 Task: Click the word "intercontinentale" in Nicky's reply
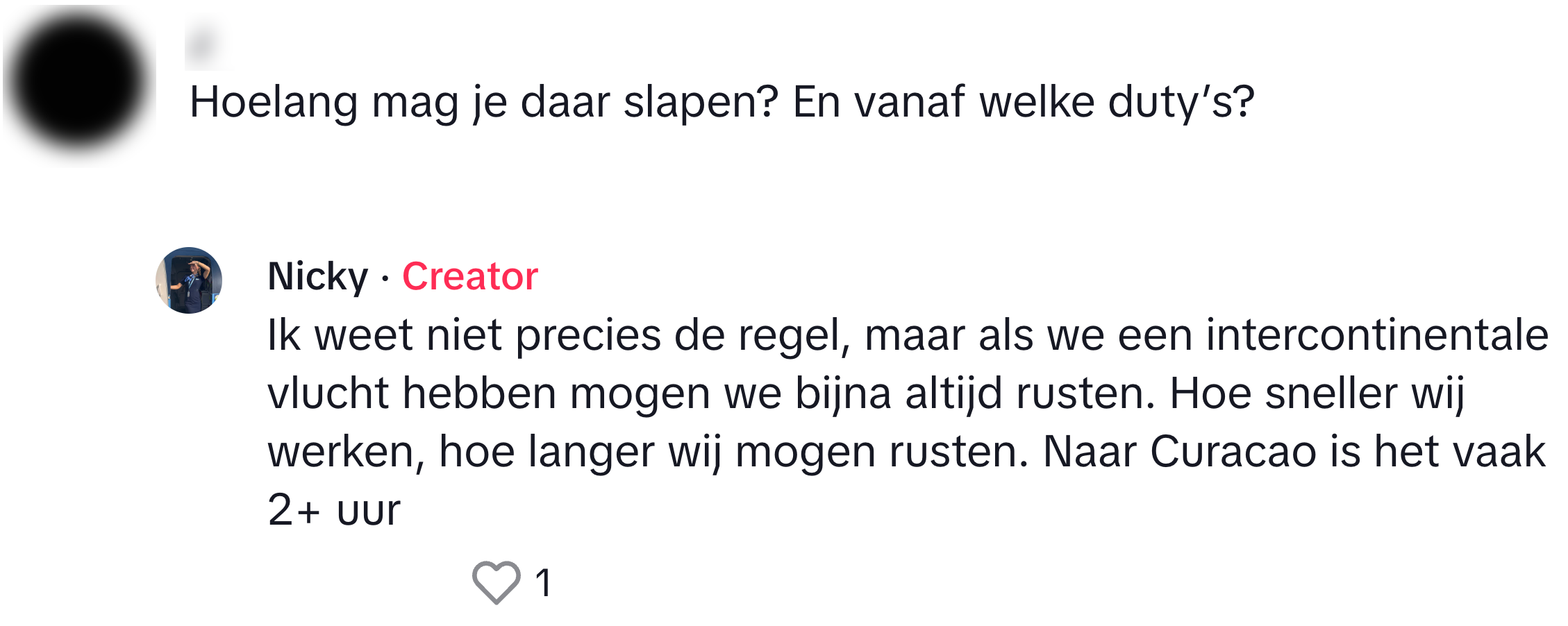1377,335
